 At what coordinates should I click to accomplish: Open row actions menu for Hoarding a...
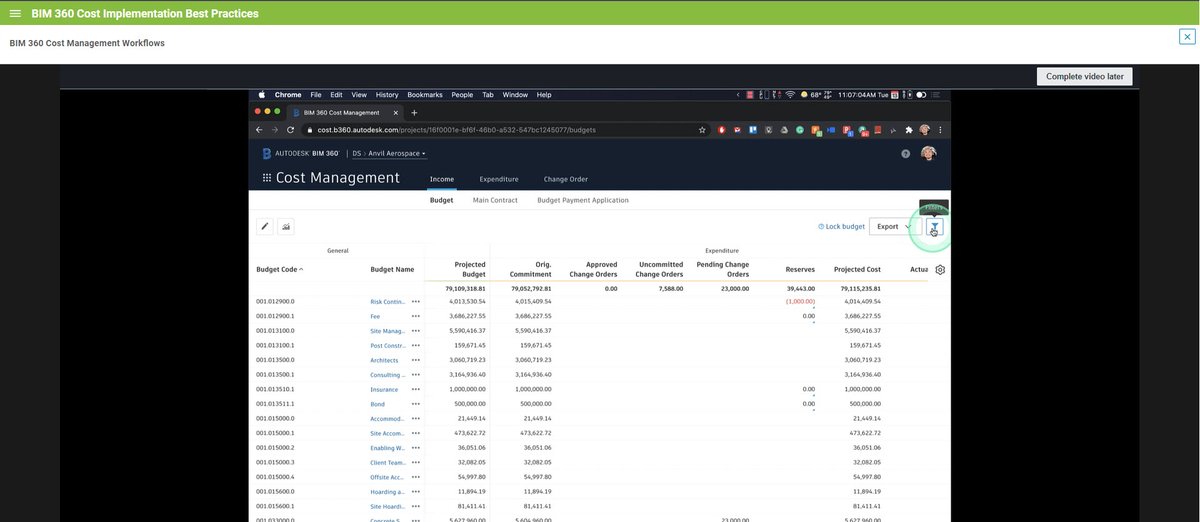pos(415,492)
